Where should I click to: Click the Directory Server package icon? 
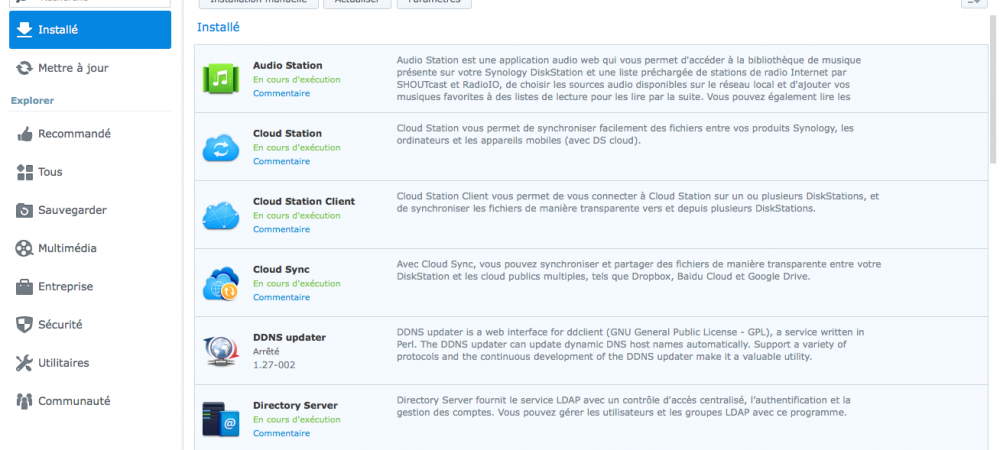(221, 419)
